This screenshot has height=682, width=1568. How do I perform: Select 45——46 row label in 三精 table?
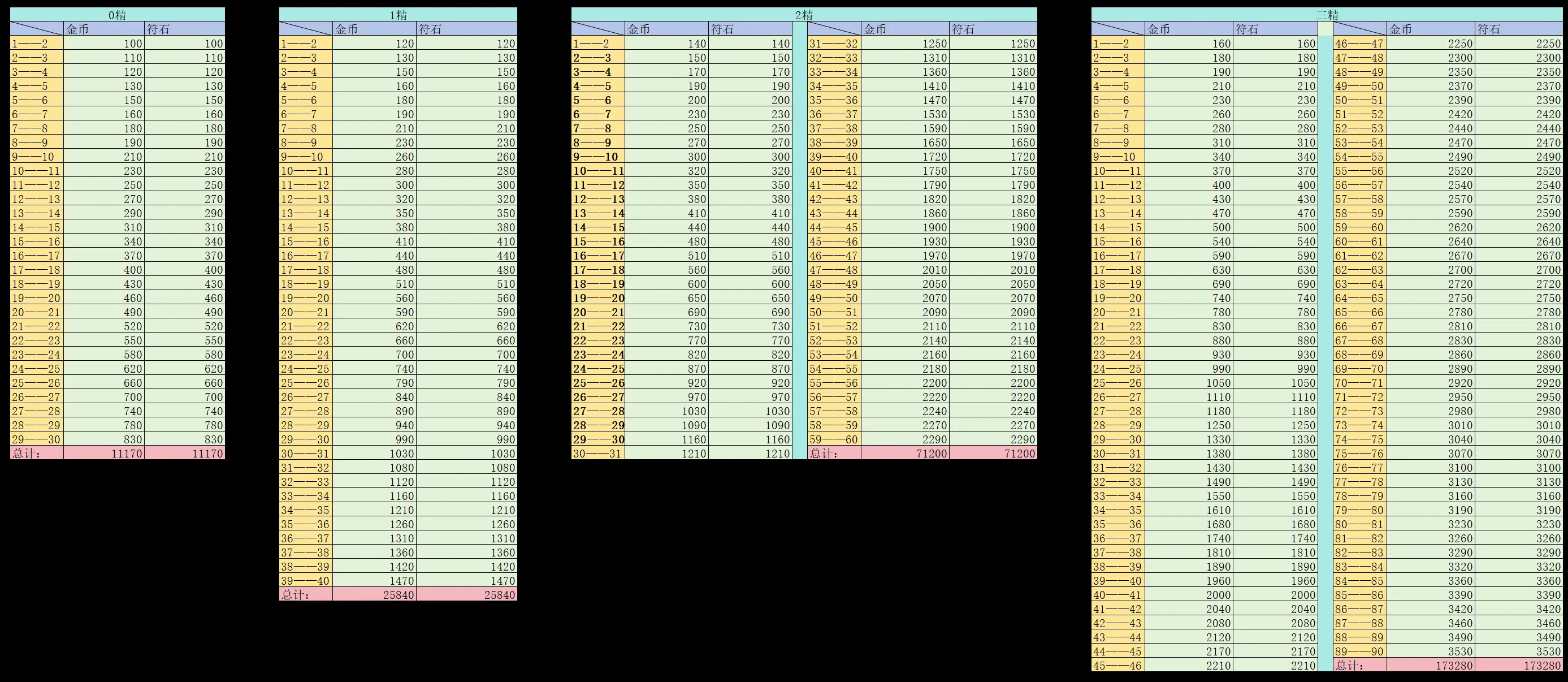1117,666
